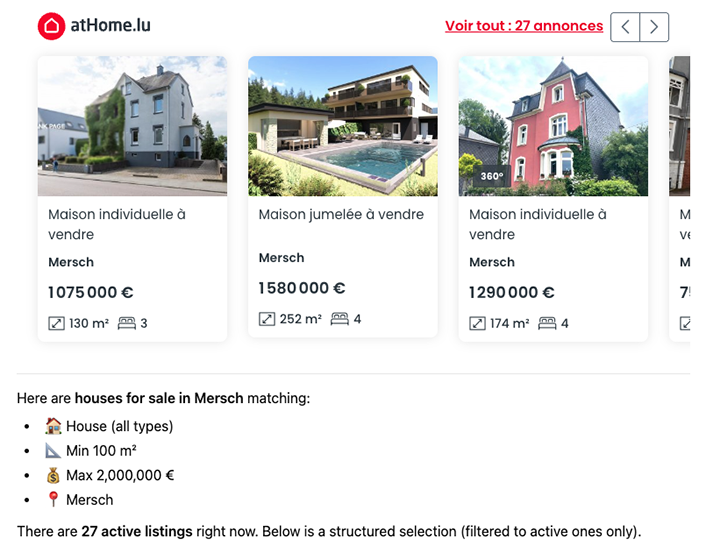Open 'Maison jumelée à vendre' listing title
The image size is (706, 553).
341,214
